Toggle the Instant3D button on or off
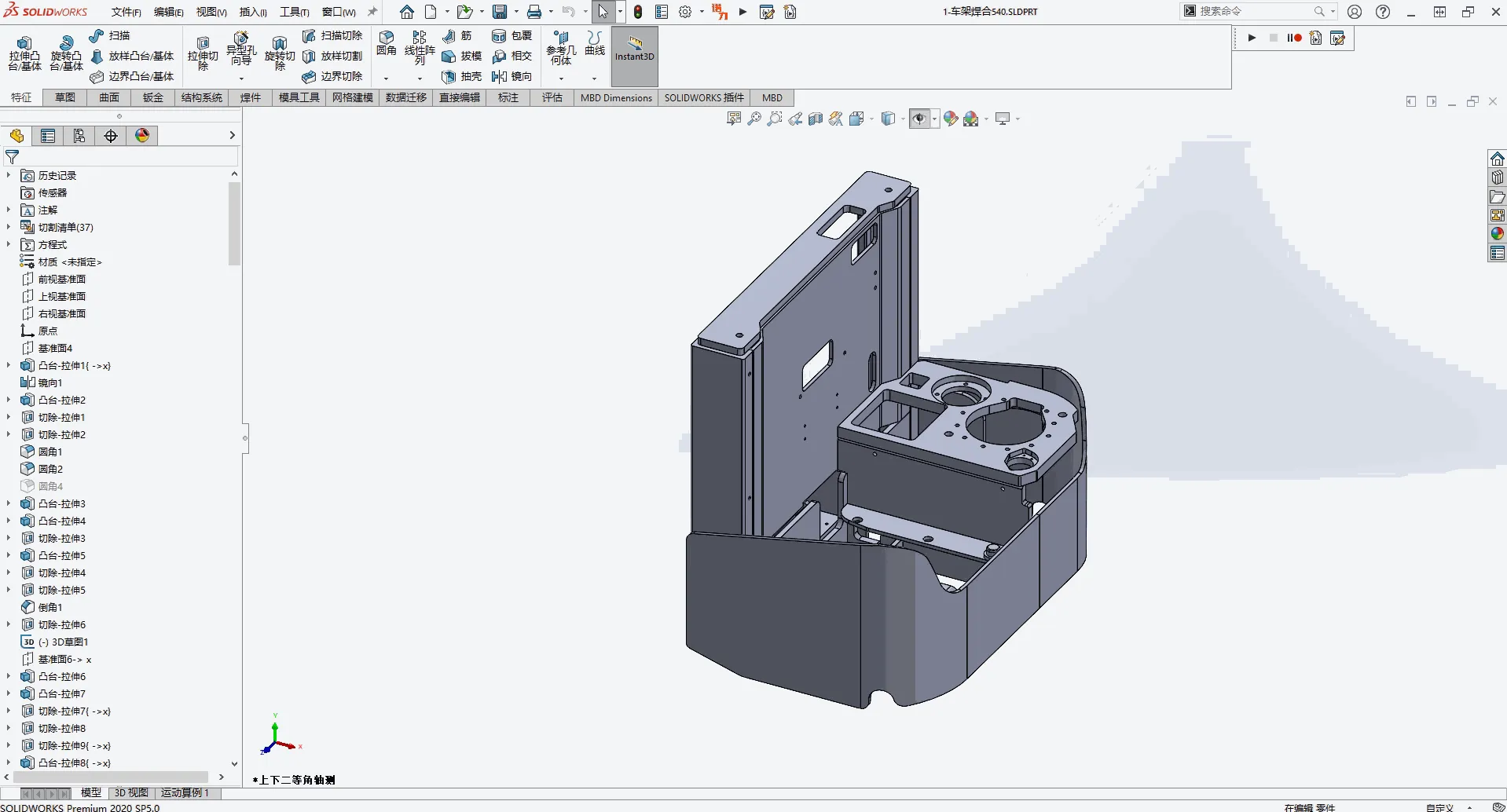Screen dimensions: 1507x812 [x=634, y=56]
